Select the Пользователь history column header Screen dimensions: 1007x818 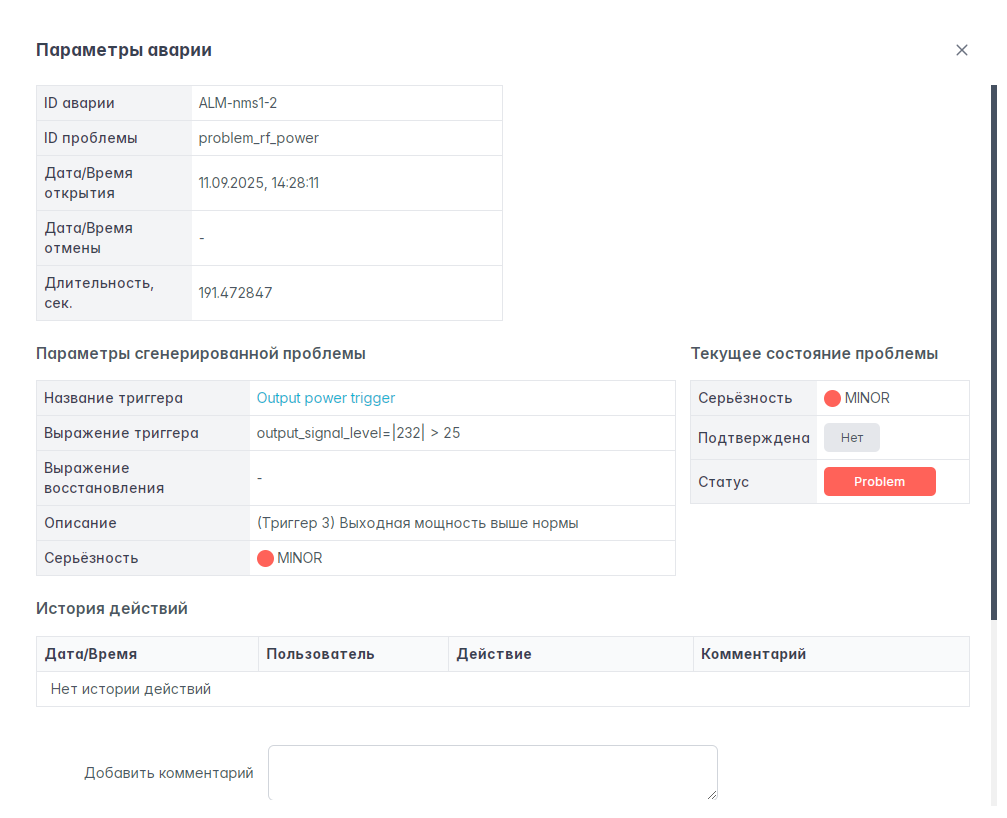(x=320, y=654)
